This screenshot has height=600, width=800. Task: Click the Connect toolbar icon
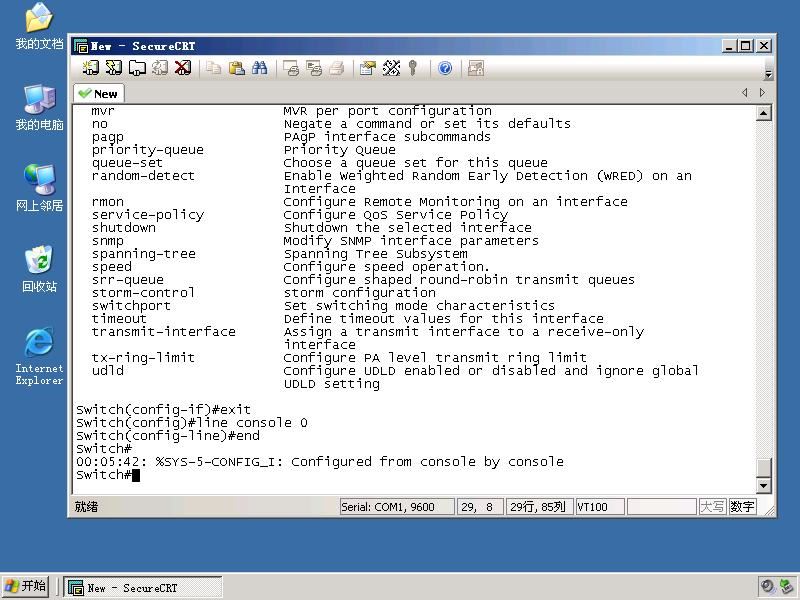click(91, 68)
